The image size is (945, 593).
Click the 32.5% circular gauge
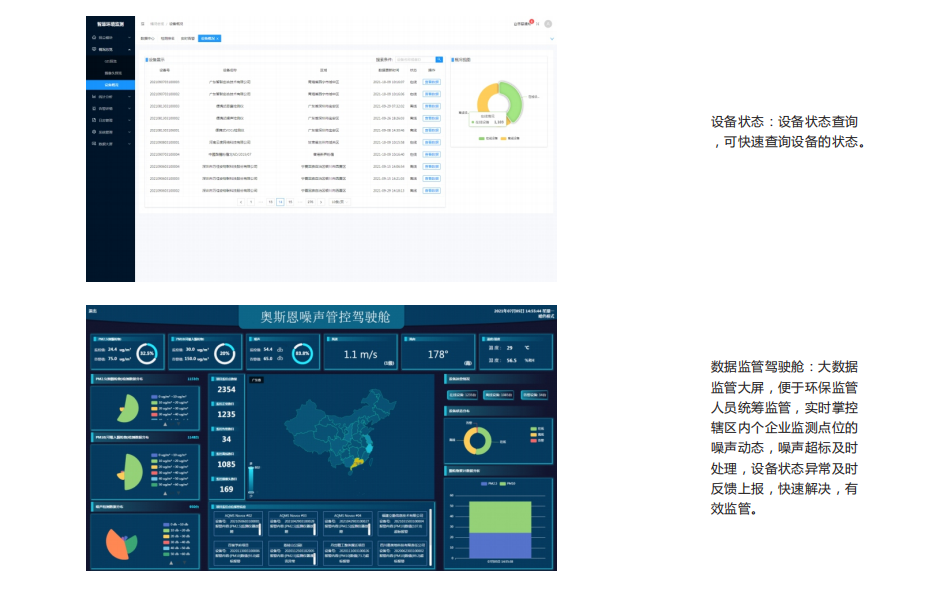pyautogui.click(x=147, y=354)
